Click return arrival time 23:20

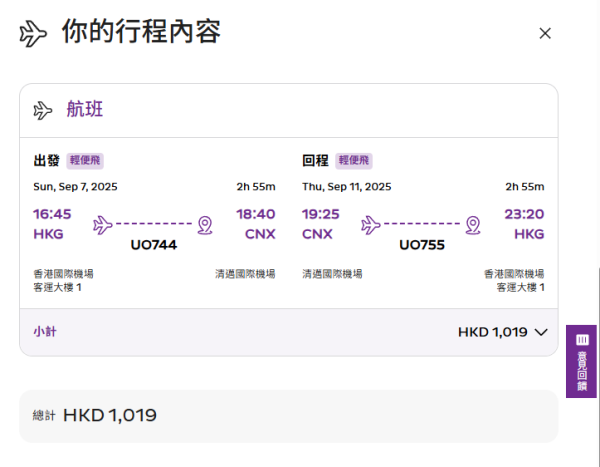point(524,214)
